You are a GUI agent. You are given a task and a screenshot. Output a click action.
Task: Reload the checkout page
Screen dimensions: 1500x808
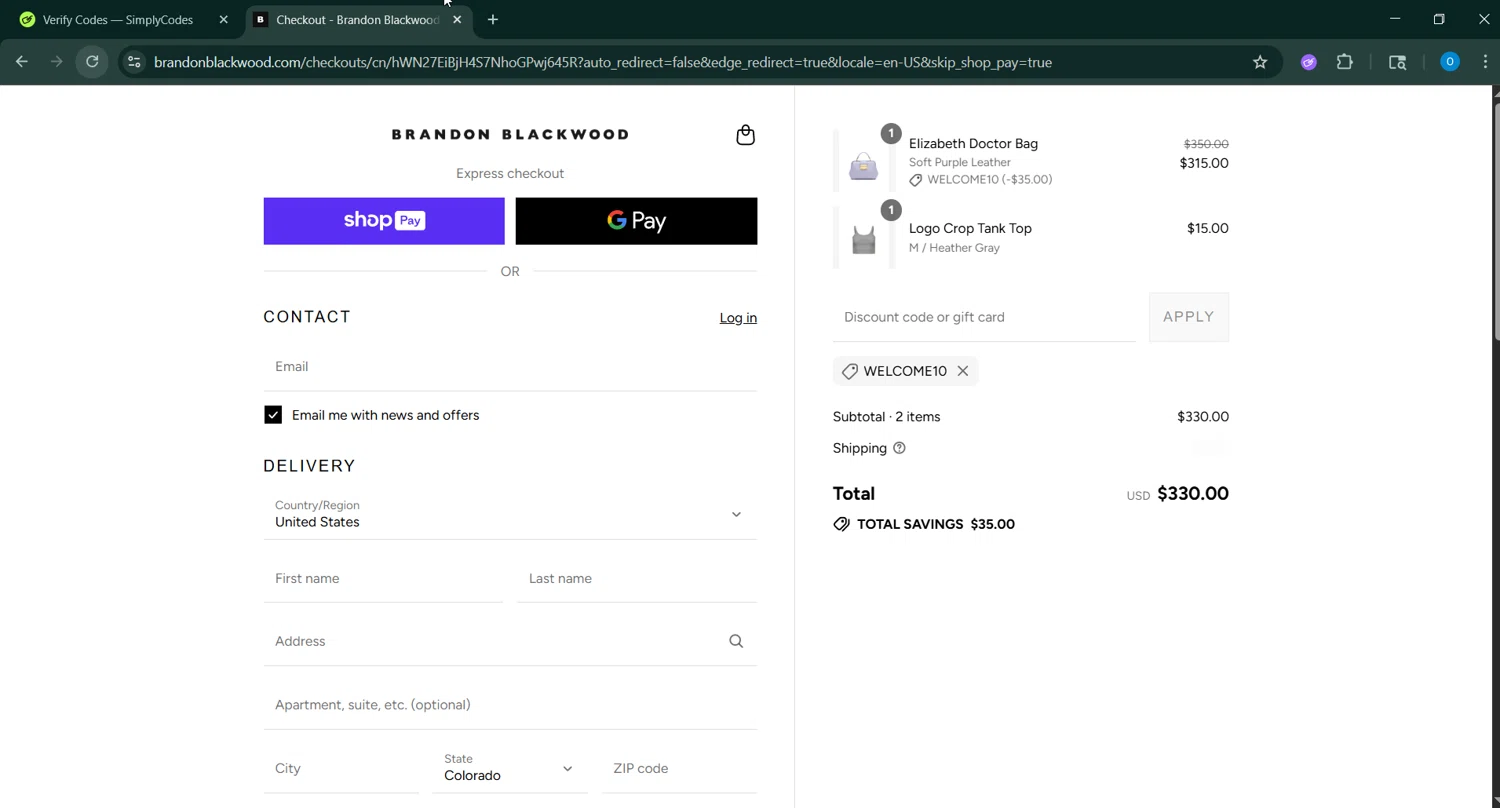point(92,62)
